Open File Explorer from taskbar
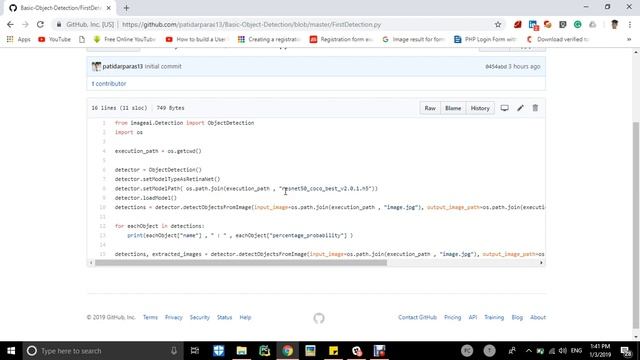 tap(242, 351)
